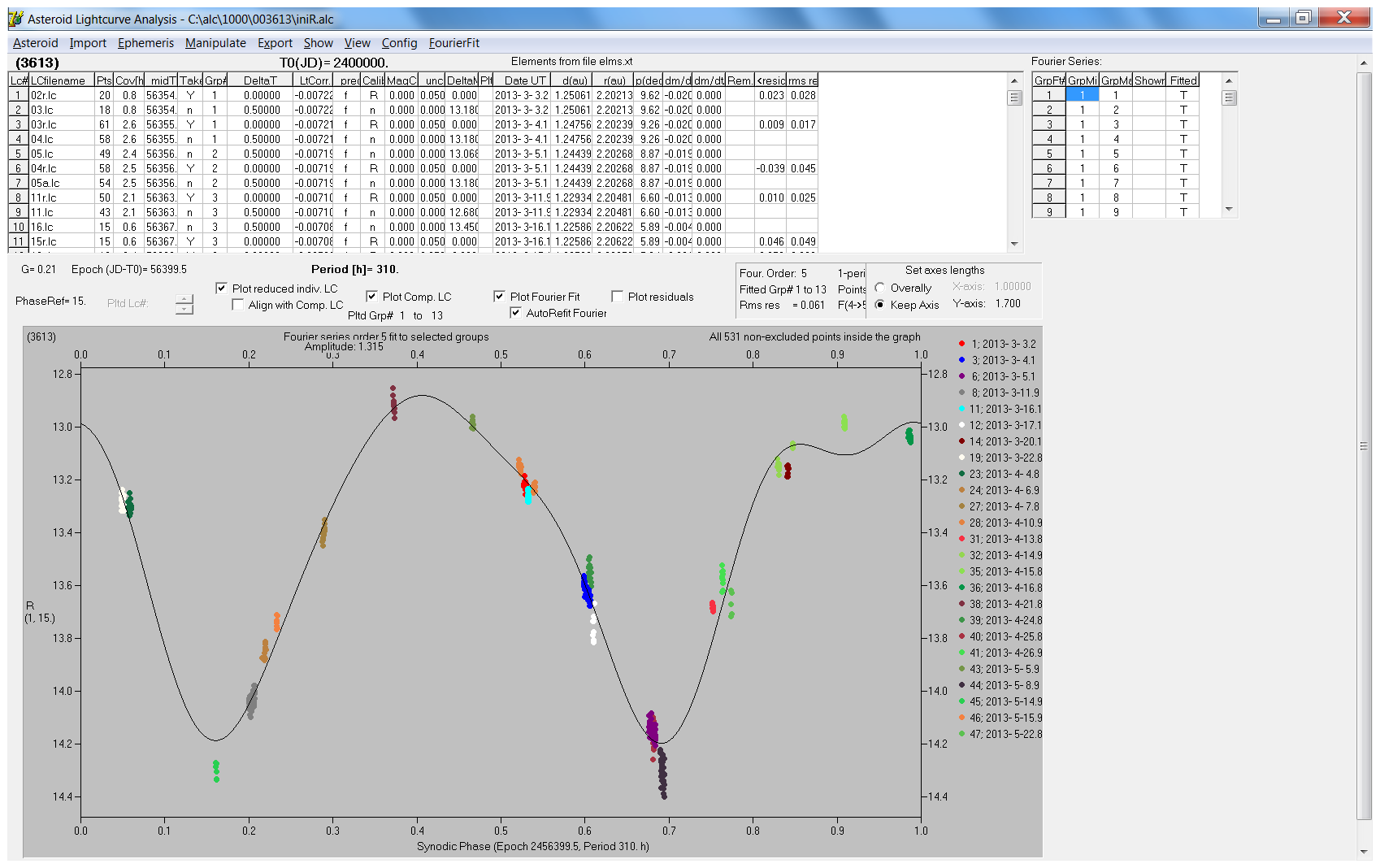Image resolution: width=1380 pixels, height=868 pixels.
Task: Click the Y-axis length value 1.700
Action: (x=1008, y=303)
